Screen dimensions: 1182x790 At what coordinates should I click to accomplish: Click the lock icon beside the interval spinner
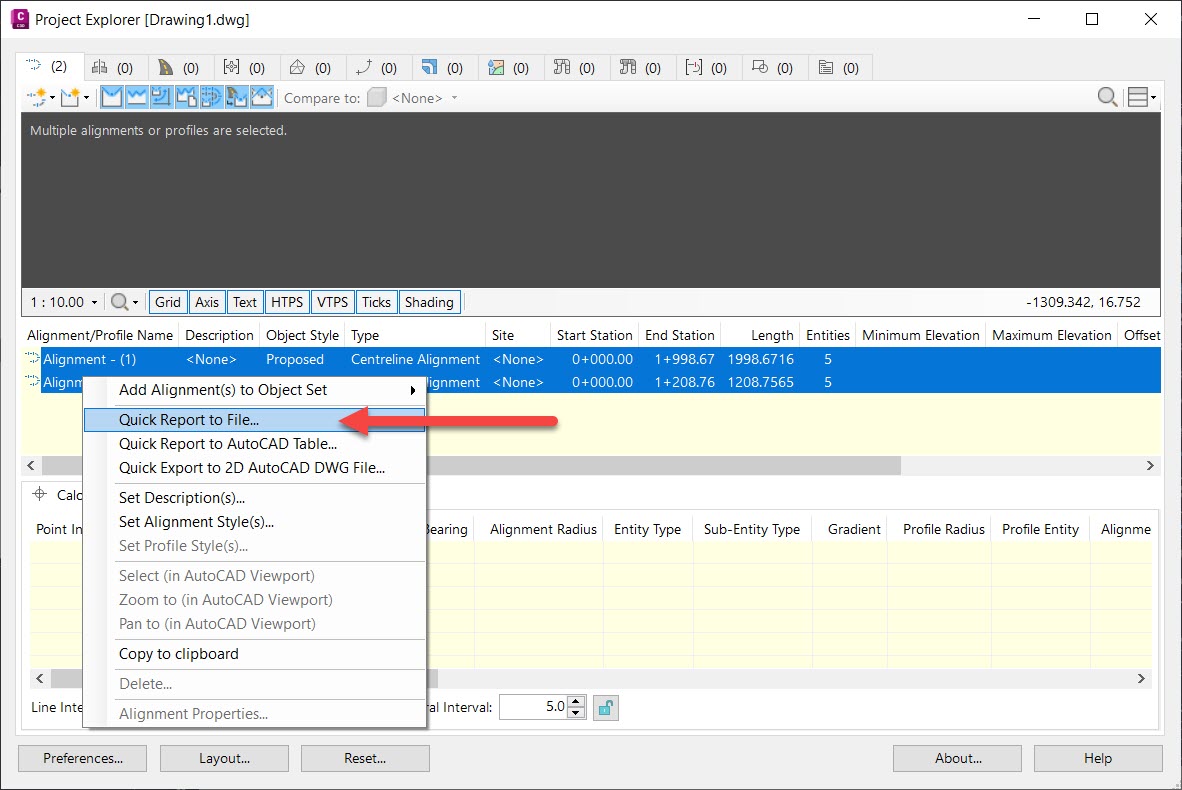click(605, 707)
